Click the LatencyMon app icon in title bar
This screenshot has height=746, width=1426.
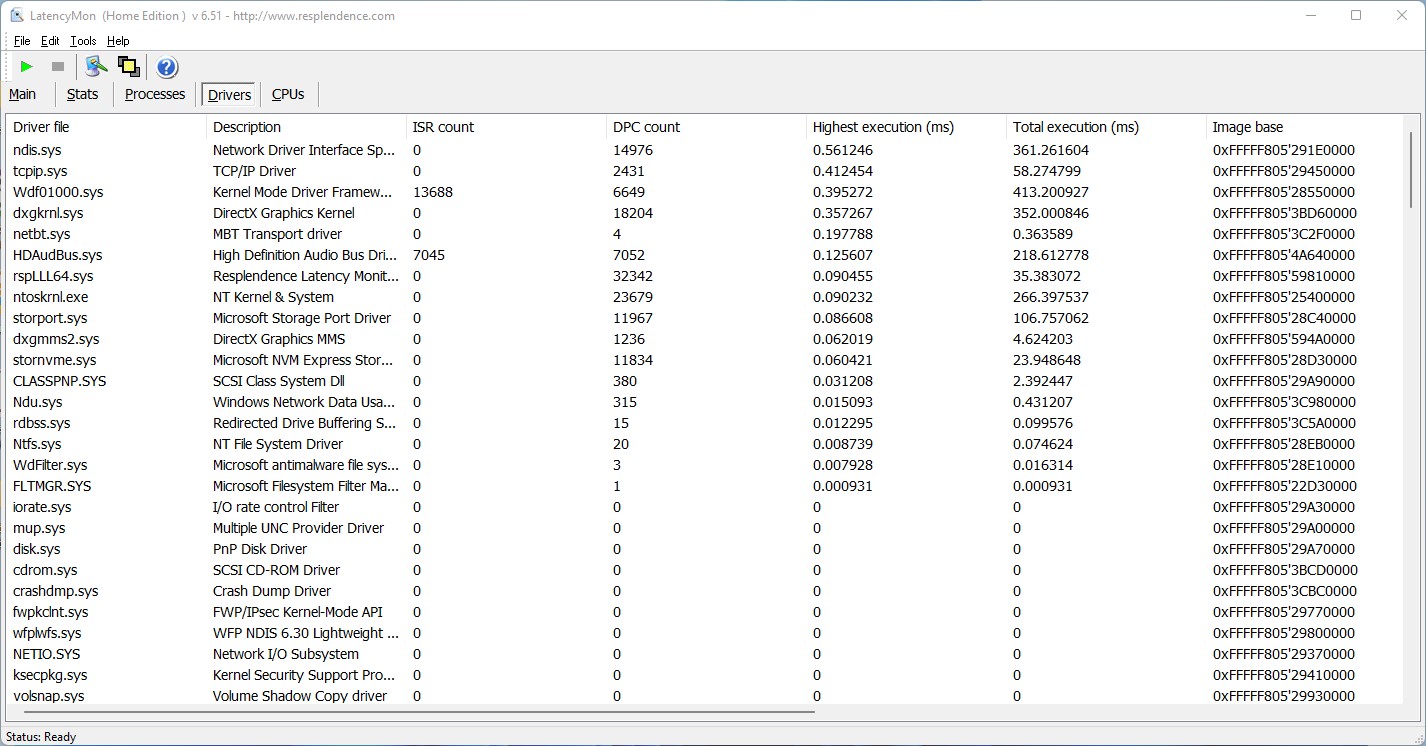pos(17,15)
